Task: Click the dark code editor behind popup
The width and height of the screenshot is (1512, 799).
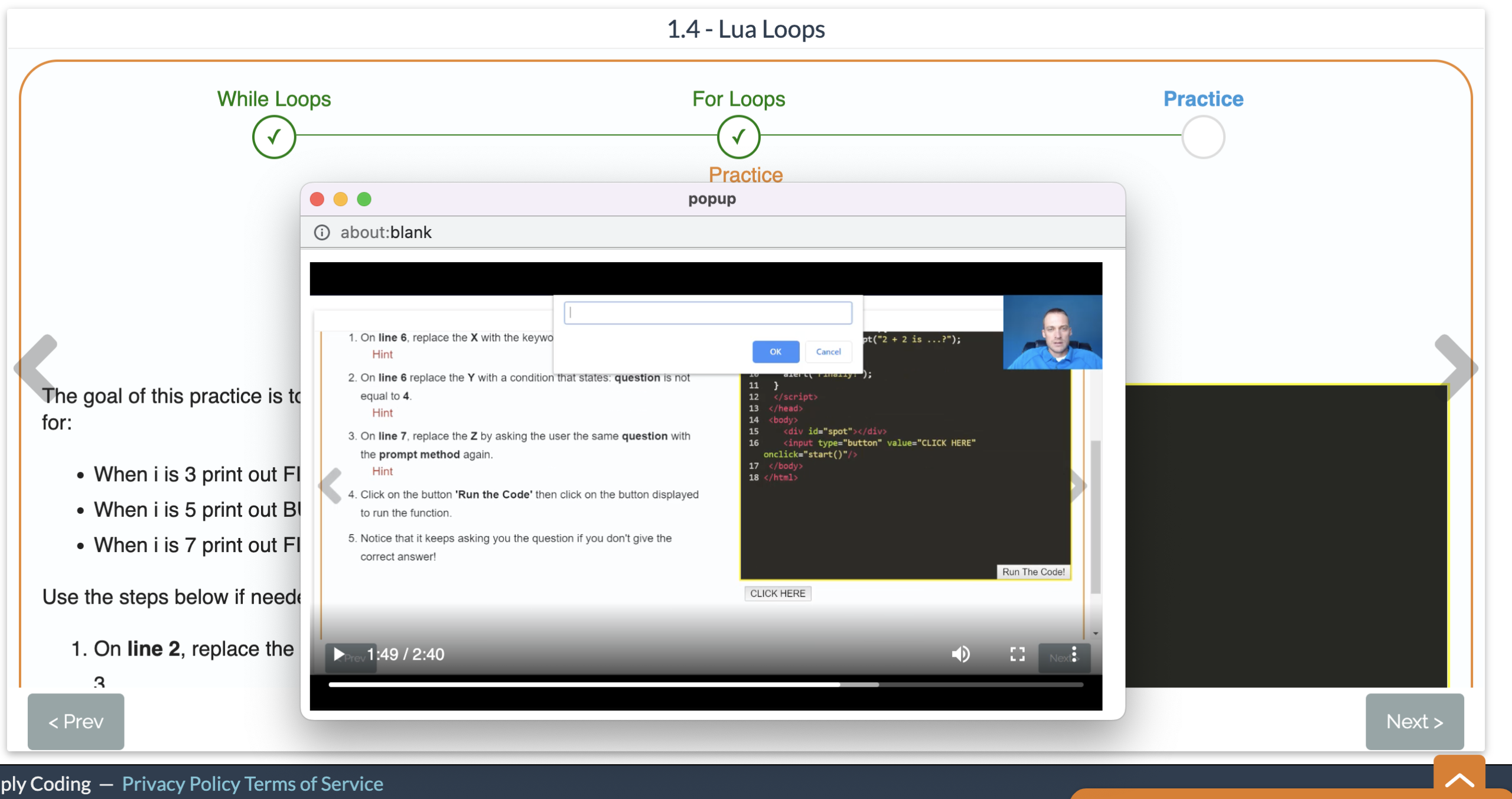Action: [1286, 535]
